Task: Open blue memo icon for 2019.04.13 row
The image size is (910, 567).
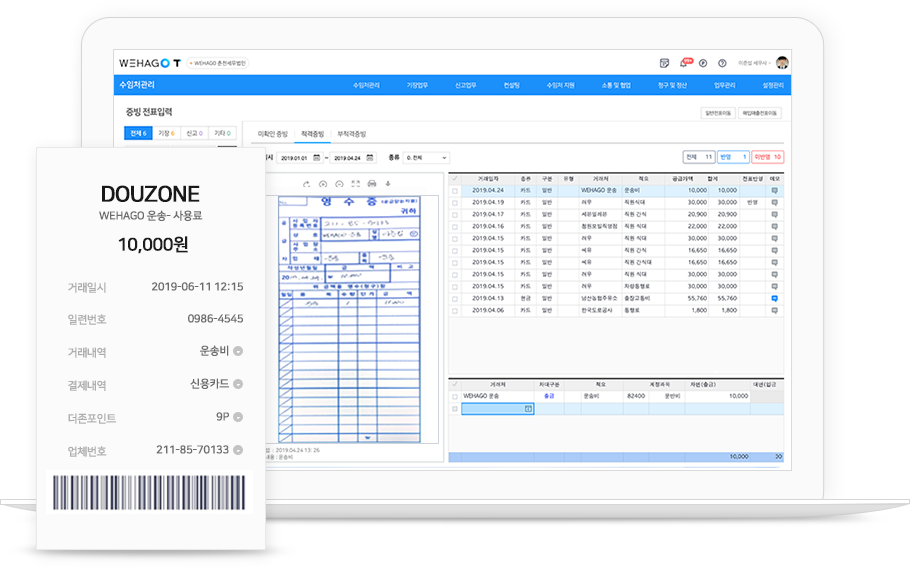Action: coord(774,298)
